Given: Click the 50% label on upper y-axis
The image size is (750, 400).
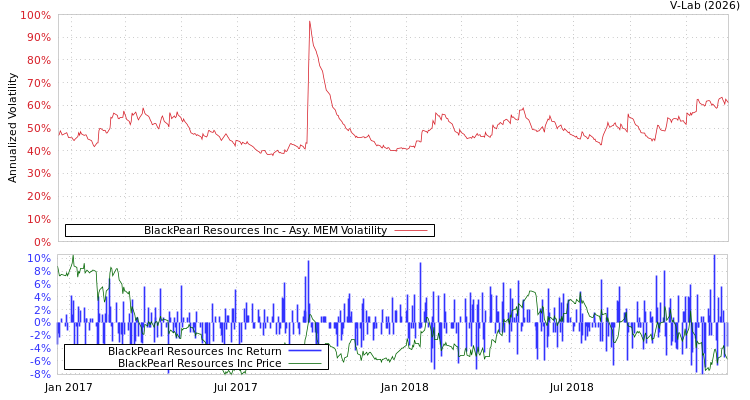Looking at the screenshot, I should (38, 129).
